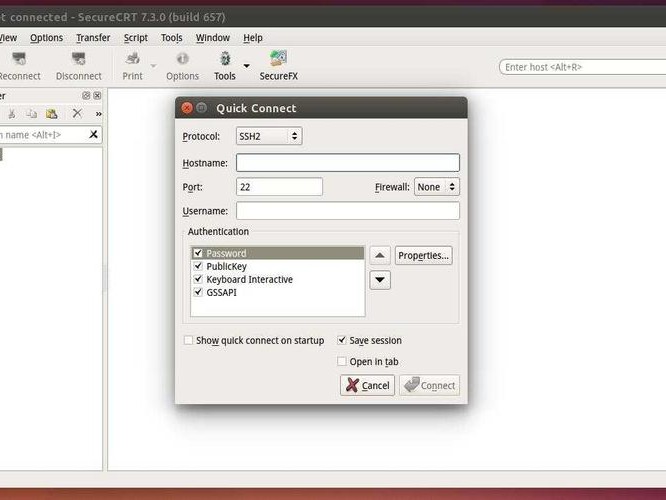Toggle the Keyboard Interactive checkbox
This screenshot has width=666, height=500.
click(x=198, y=279)
